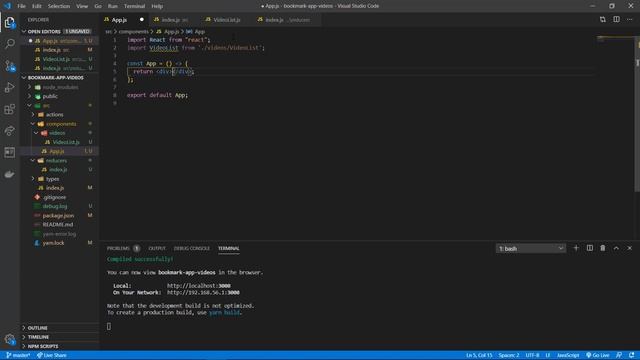Open the Go menu
The width and height of the screenshot is (640, 360).
[98, 6]
